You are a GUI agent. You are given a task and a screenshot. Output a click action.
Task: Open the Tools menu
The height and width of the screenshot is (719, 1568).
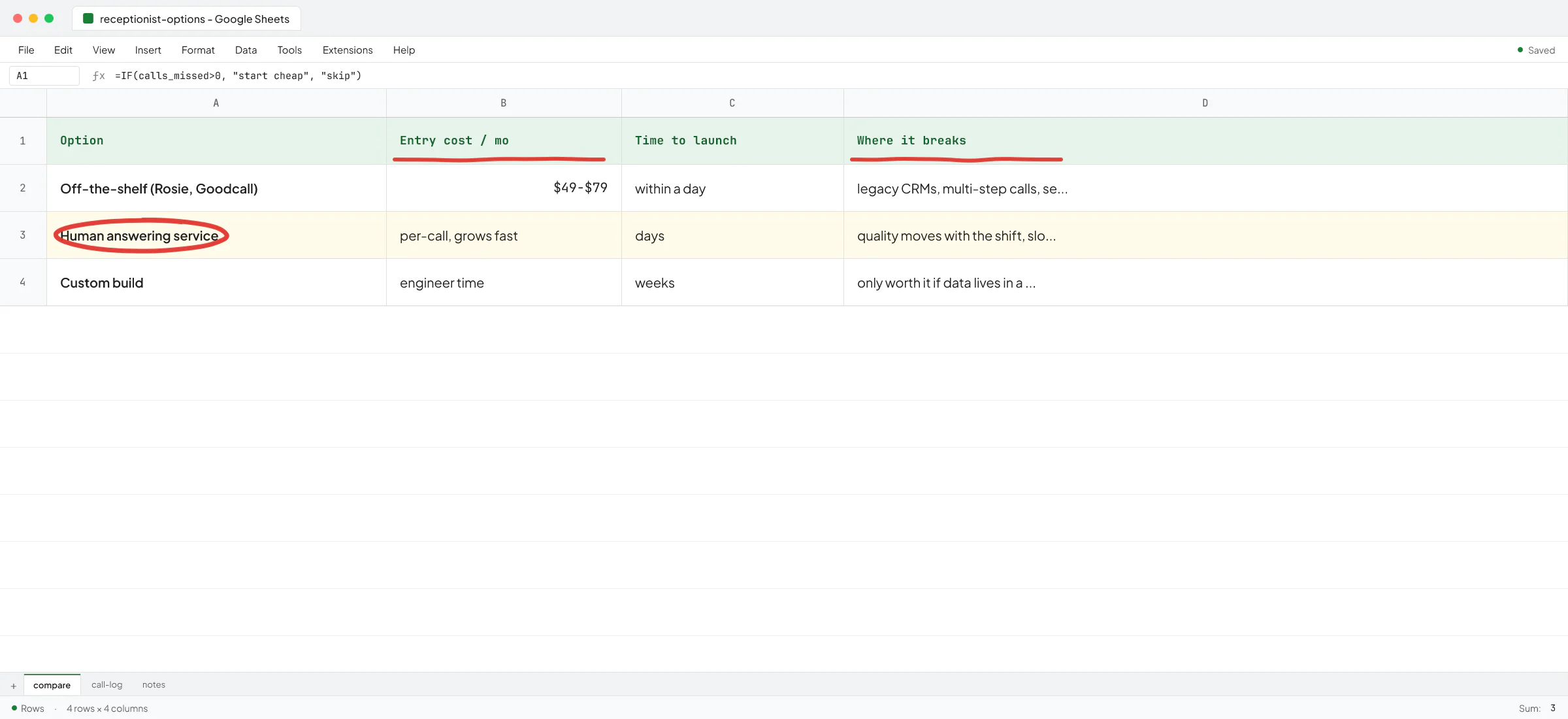click(x=289, y=50)
